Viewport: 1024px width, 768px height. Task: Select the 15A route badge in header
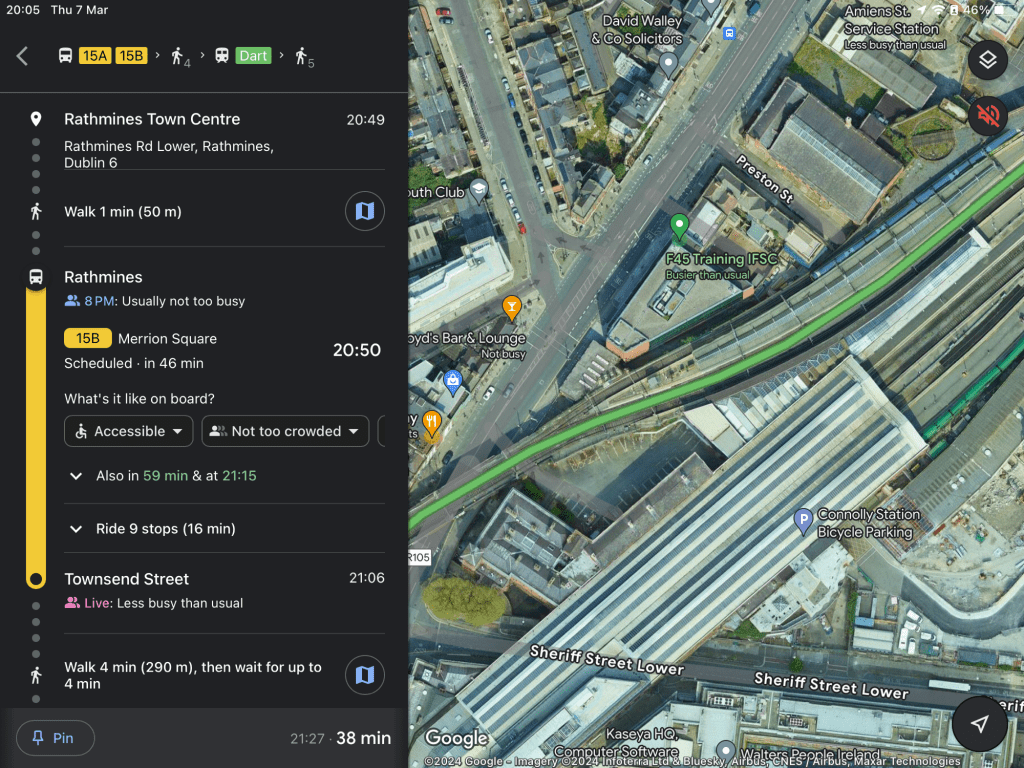click(x=95, y=56)
